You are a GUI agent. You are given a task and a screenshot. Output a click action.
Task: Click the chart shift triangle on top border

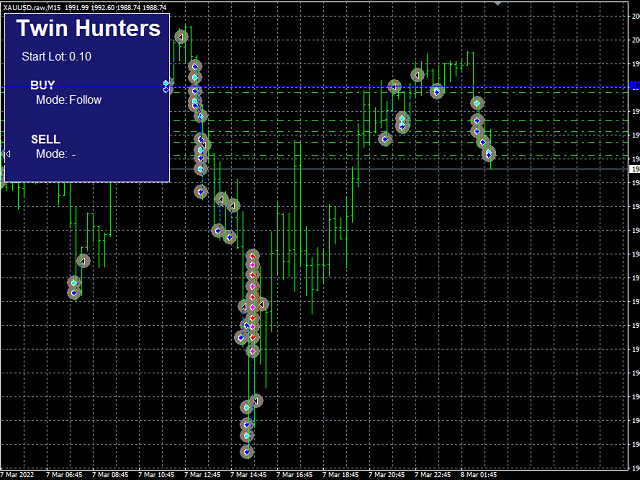click(498, 3)
